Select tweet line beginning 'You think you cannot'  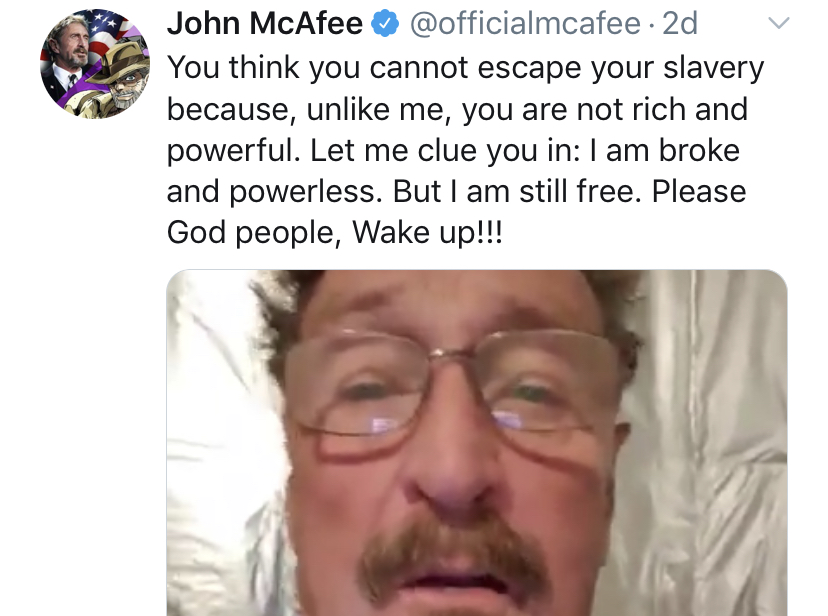465,69
